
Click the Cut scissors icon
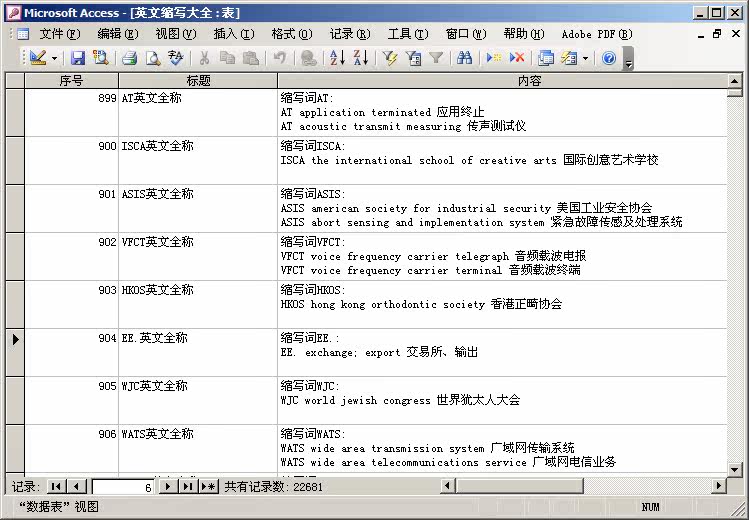pyautogui.click(x=204, y=58)
